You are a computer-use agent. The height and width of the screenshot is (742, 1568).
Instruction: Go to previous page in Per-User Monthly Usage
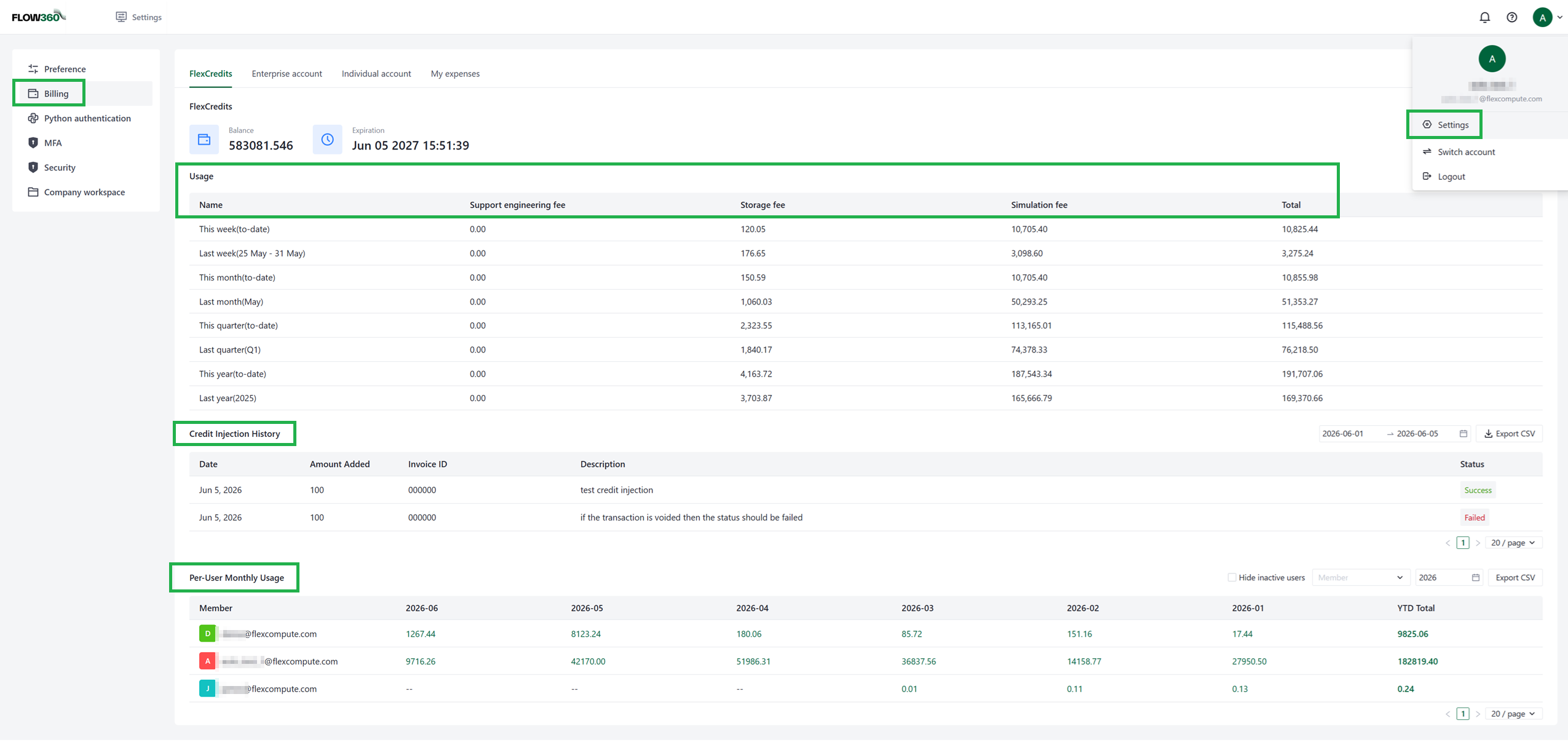(x=1447, y=714)
